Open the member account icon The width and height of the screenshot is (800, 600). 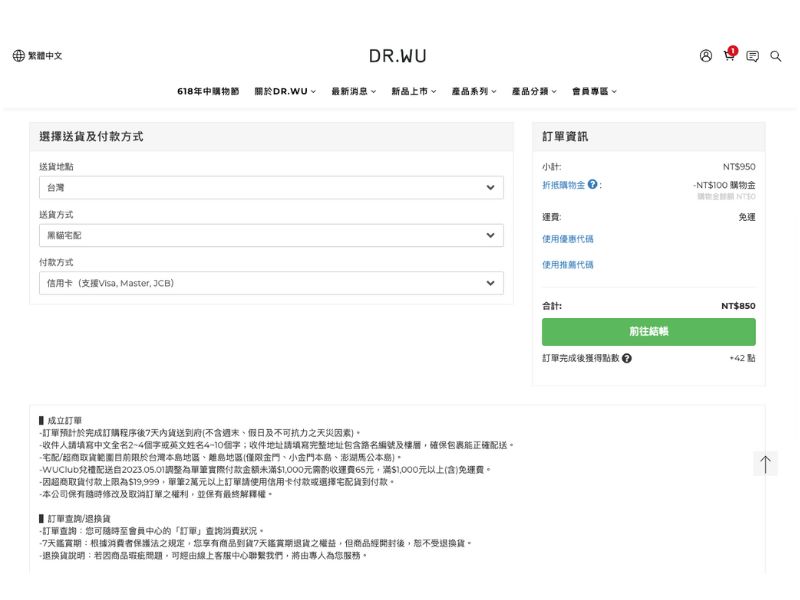point(706,56)
